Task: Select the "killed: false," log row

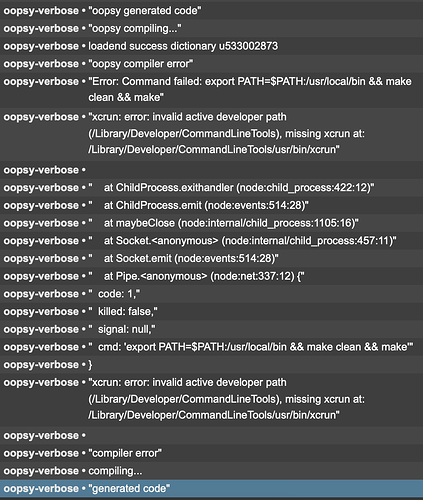Action: click(x=211, y=311)
